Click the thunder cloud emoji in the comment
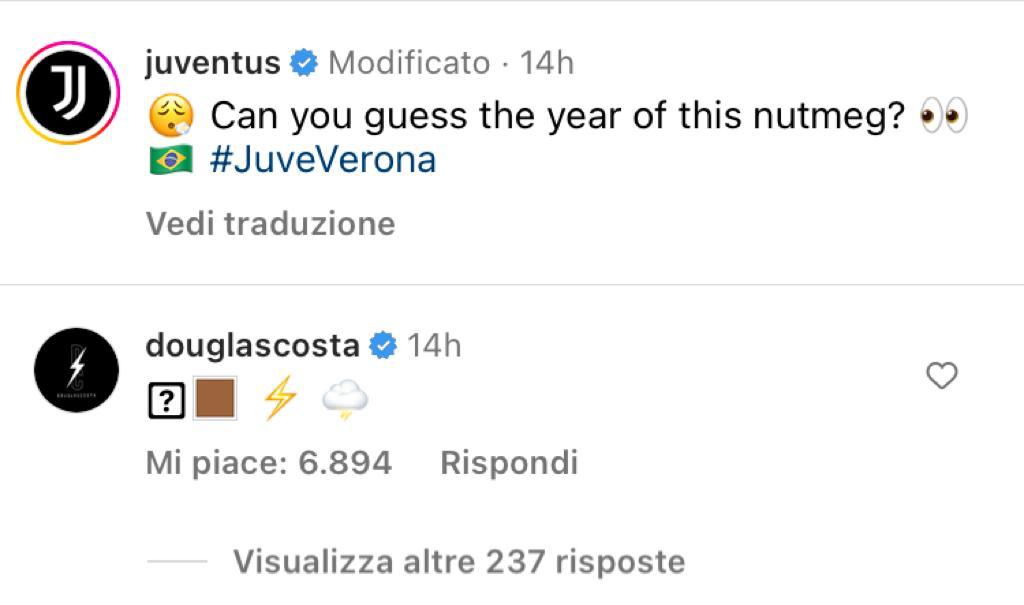 pyautogui.click(x=345, y=401)
